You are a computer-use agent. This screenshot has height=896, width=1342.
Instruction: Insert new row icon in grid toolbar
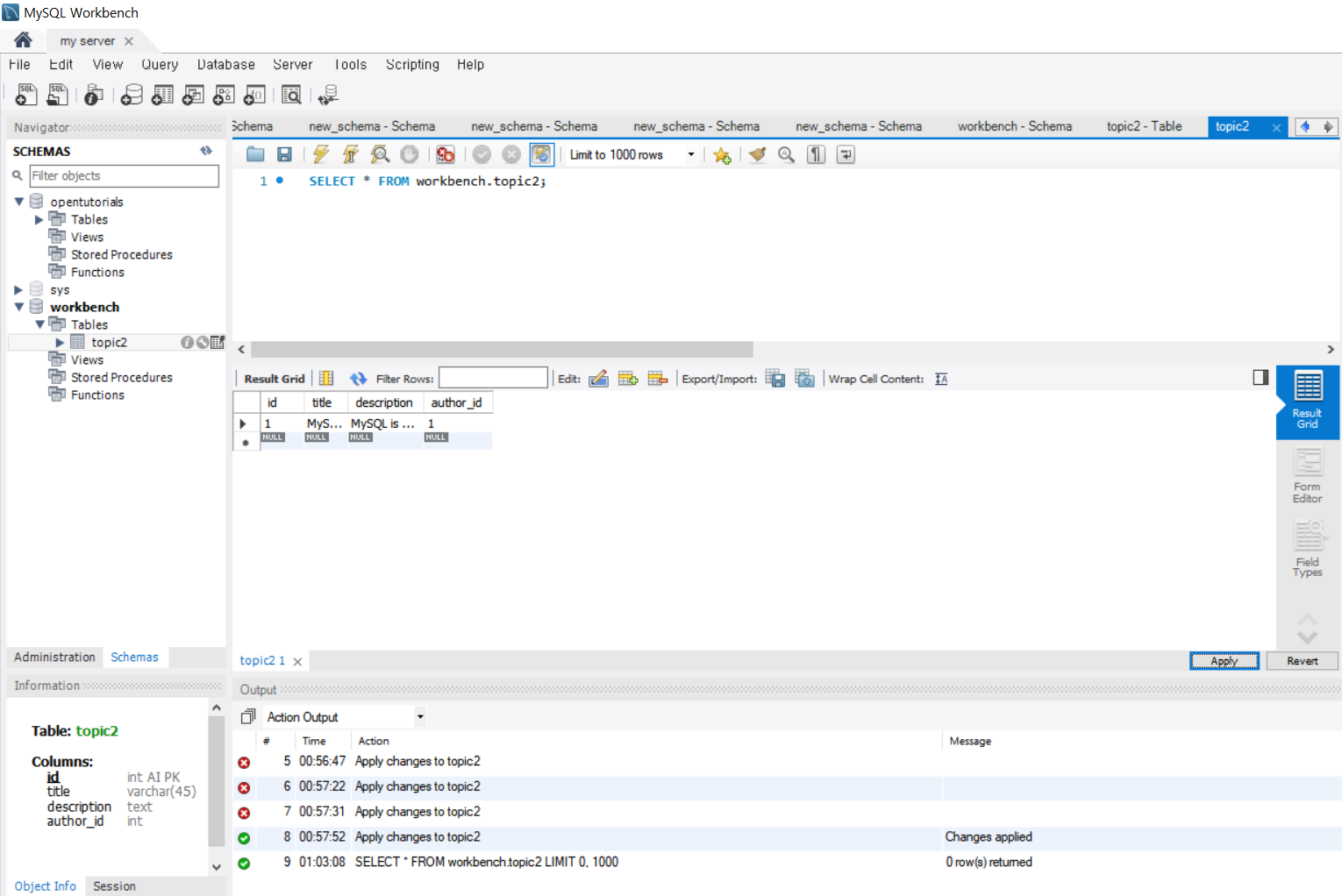[628, 378]
